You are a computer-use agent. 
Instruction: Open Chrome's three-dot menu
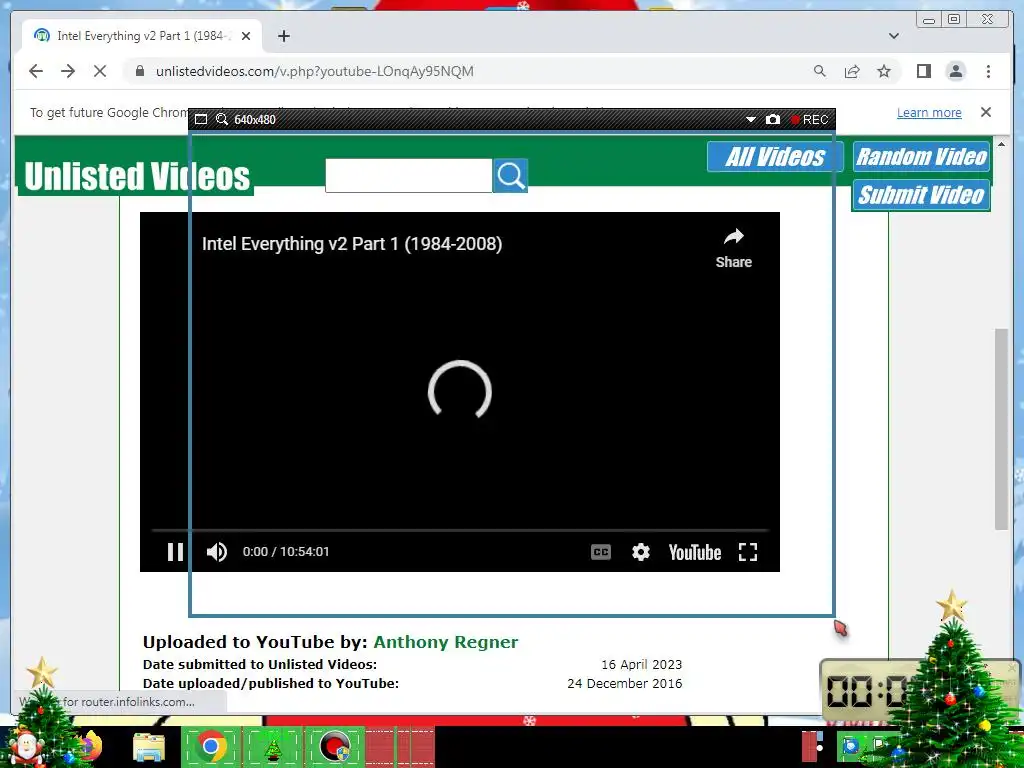pyautogui.click(x=988, y=71)
